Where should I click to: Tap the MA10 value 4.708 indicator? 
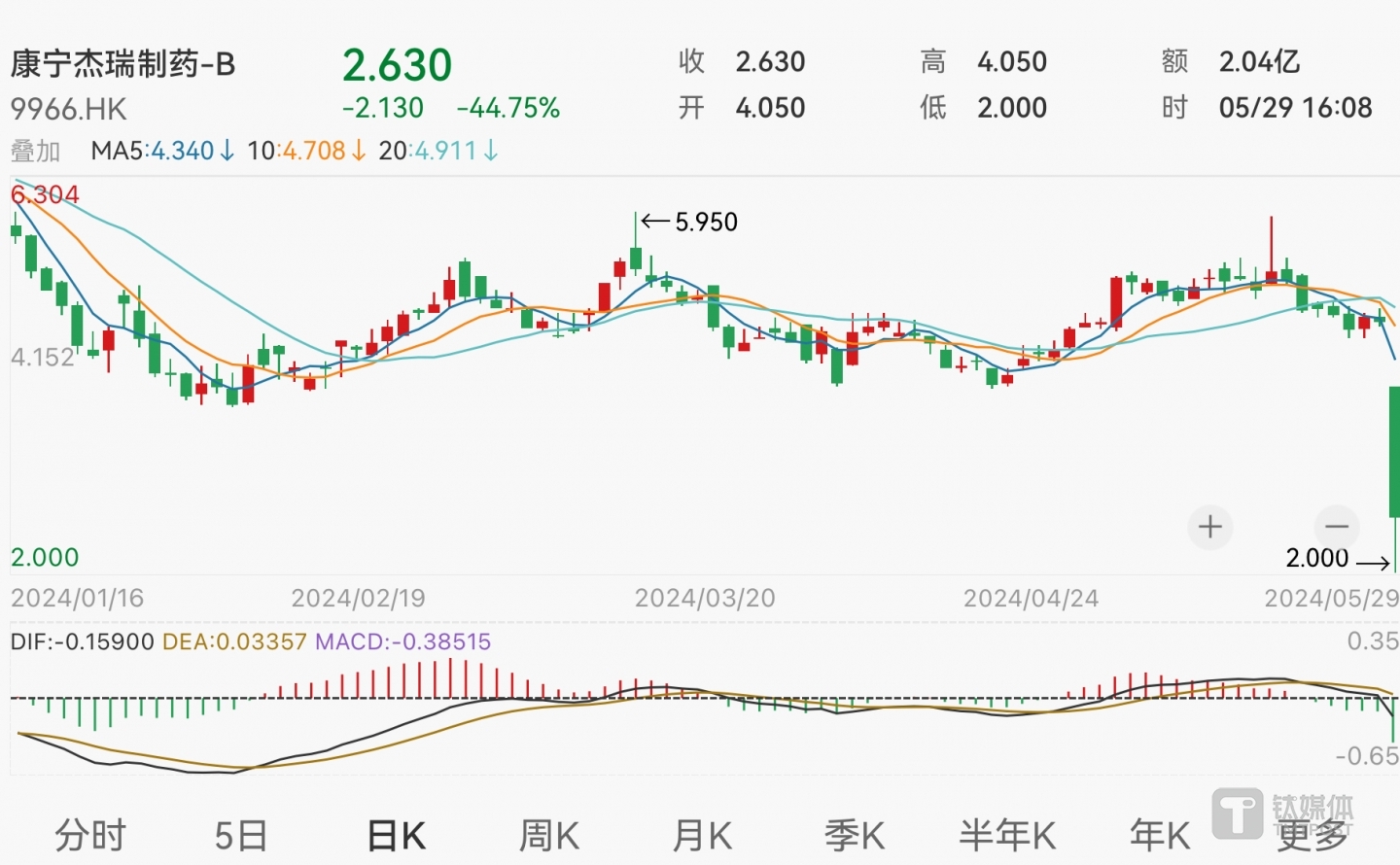click(x=305, y=151)
